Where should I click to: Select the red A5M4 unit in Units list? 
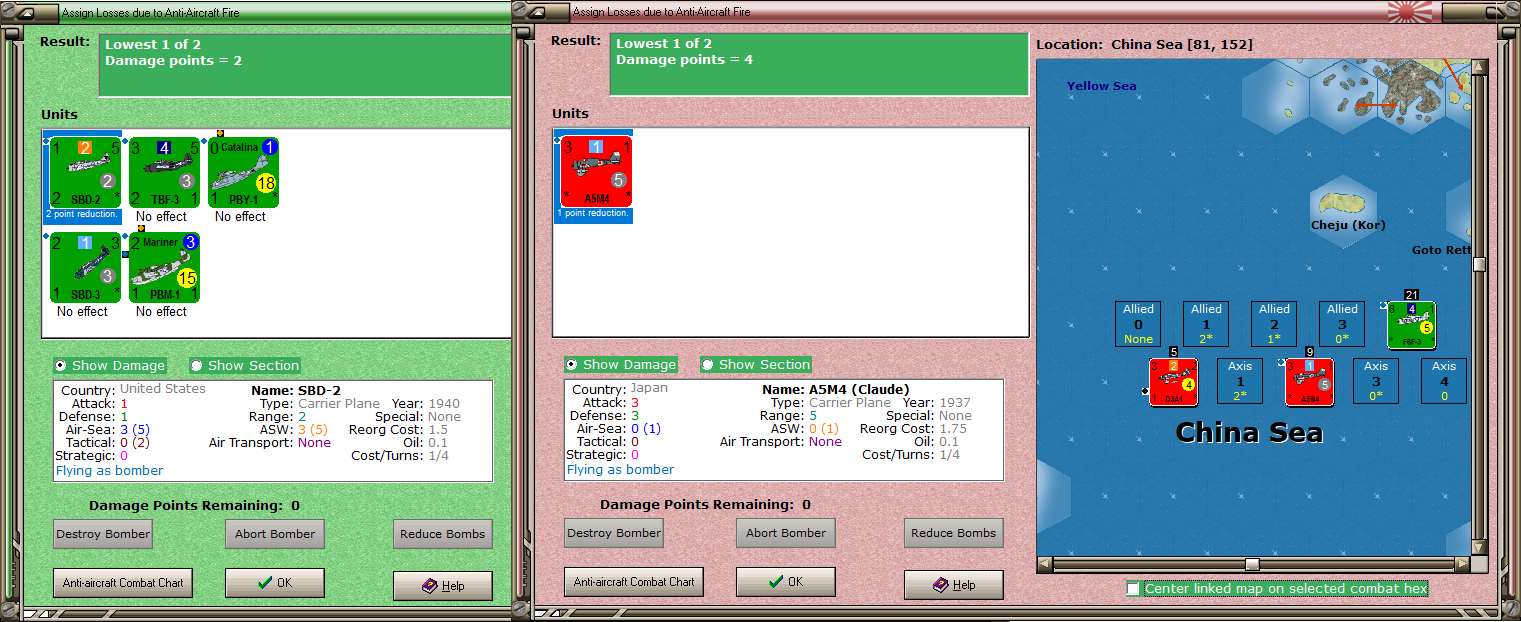(597, 172)
